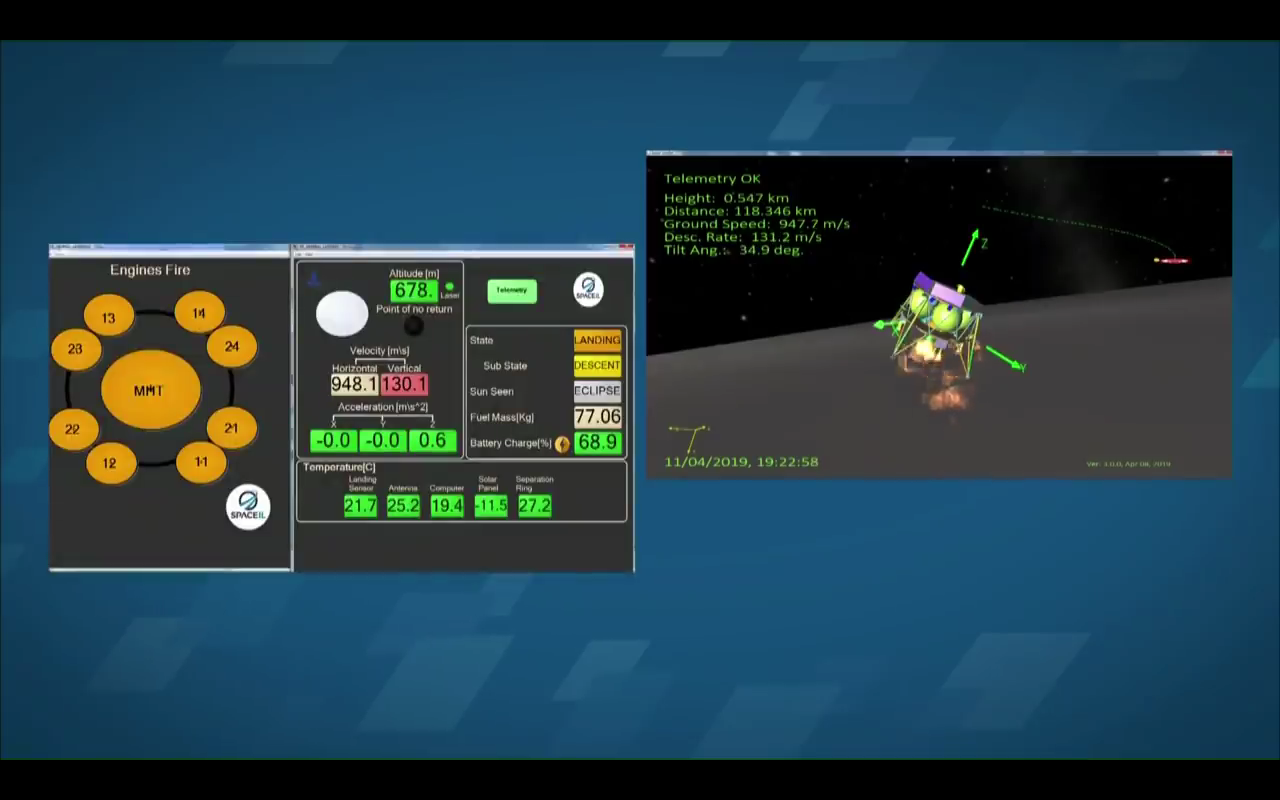The image size is (1280, 800).
Task: Click 'Ground Speed: 947.7 m/s' readout
Action: tap(757, 224)
